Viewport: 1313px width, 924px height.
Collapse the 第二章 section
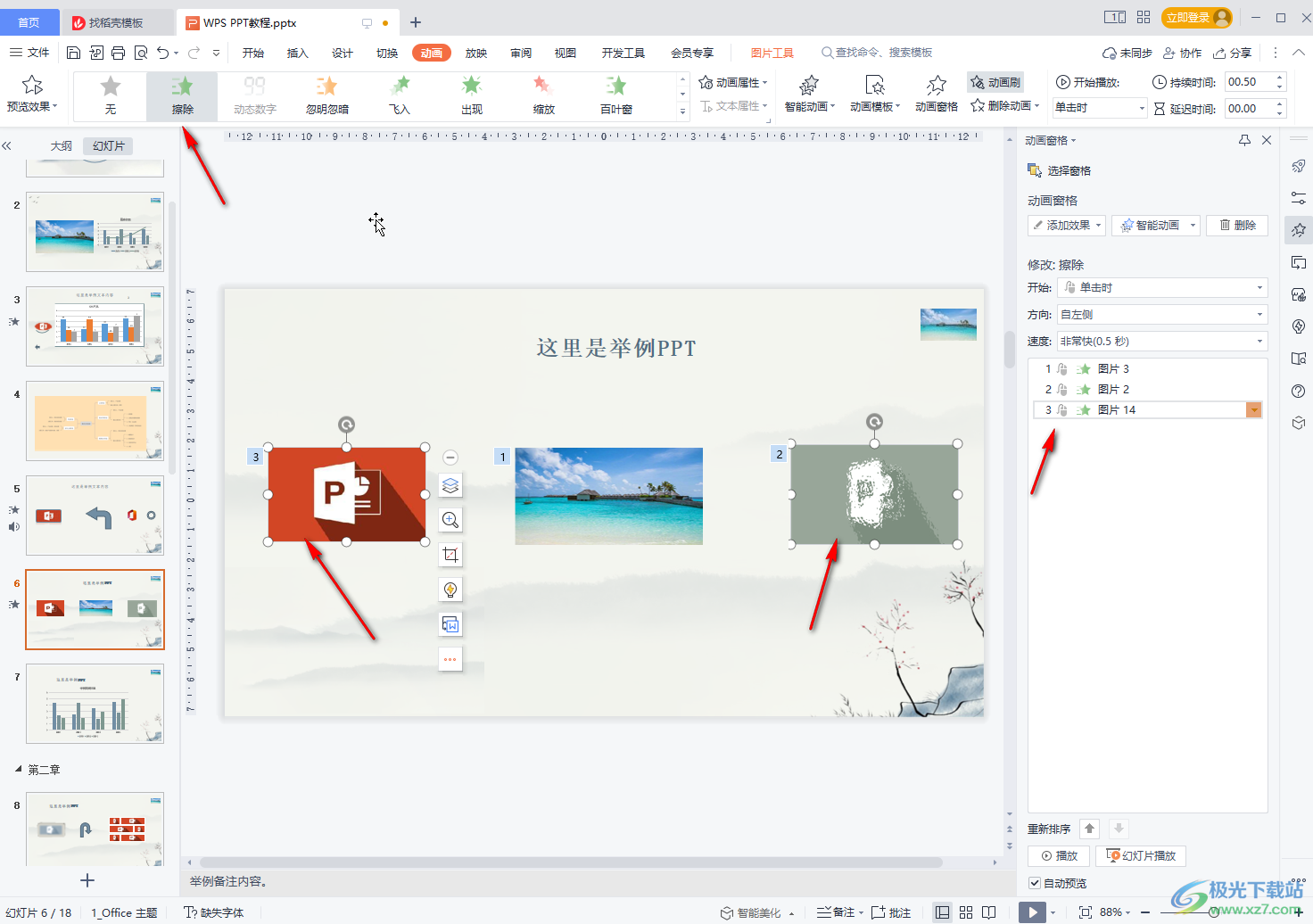19,769
